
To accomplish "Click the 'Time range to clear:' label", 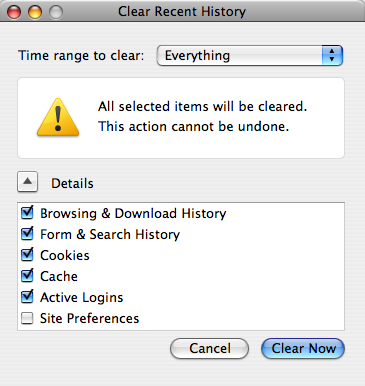I will pyautogui.click(x=81, y=55).
